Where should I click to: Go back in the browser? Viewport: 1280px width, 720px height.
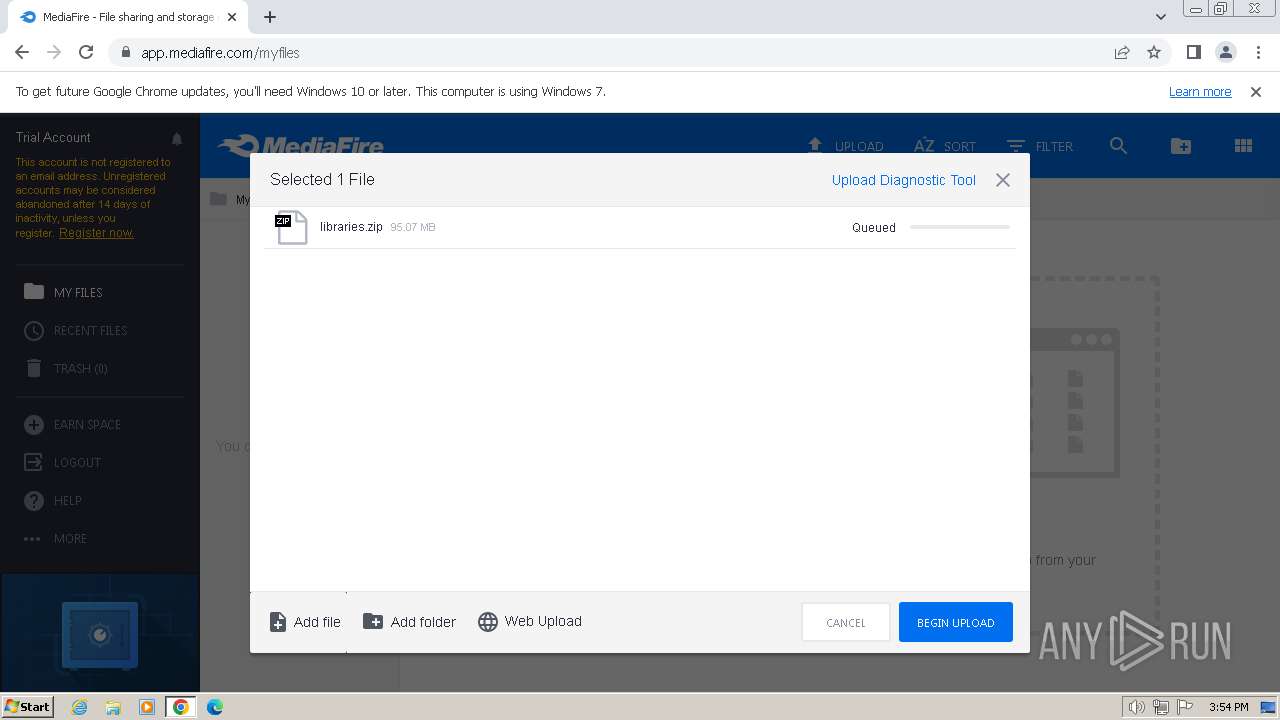[x=22, y=52]
